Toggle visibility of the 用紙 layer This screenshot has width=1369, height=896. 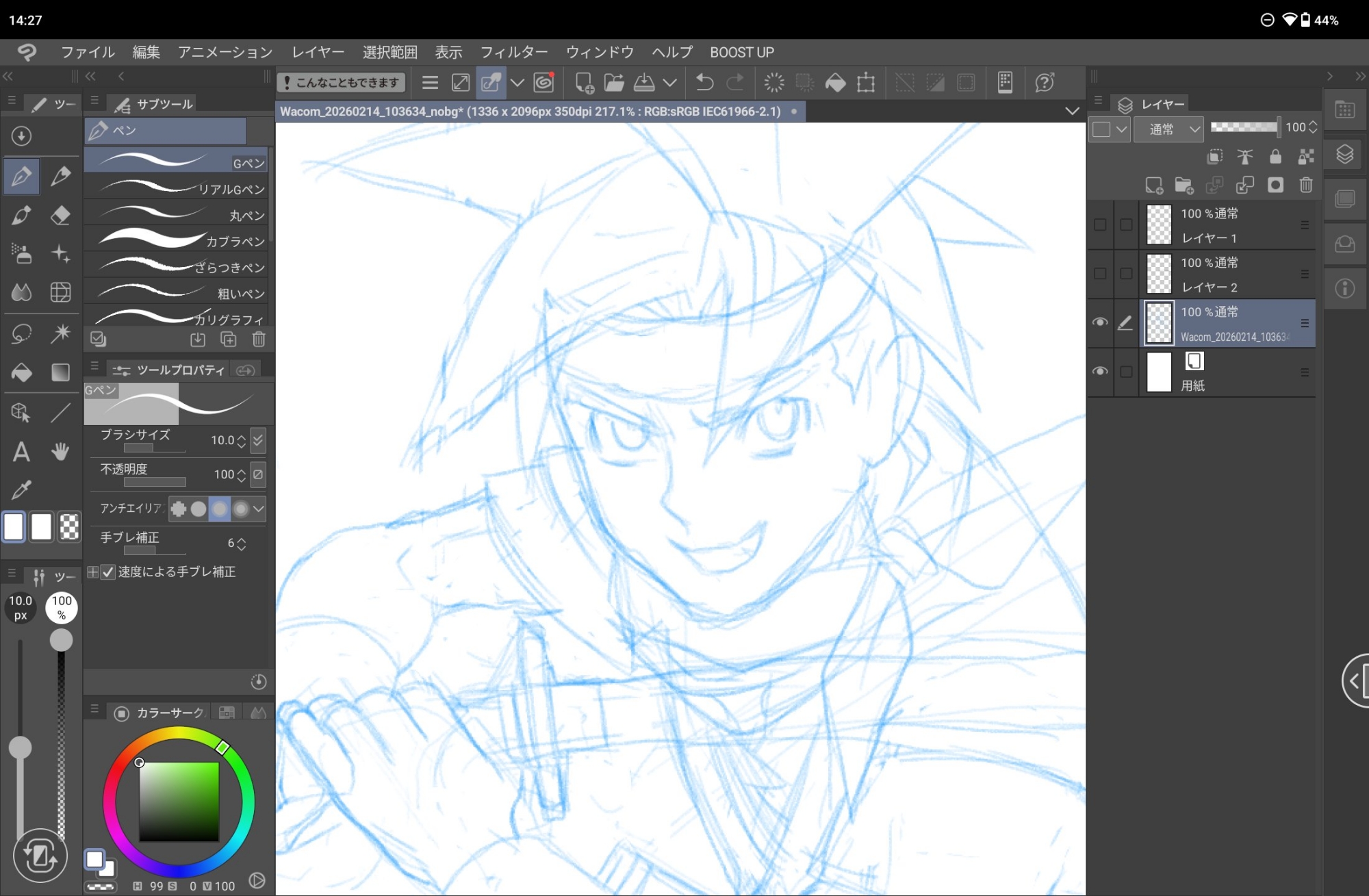point(1100,372)
